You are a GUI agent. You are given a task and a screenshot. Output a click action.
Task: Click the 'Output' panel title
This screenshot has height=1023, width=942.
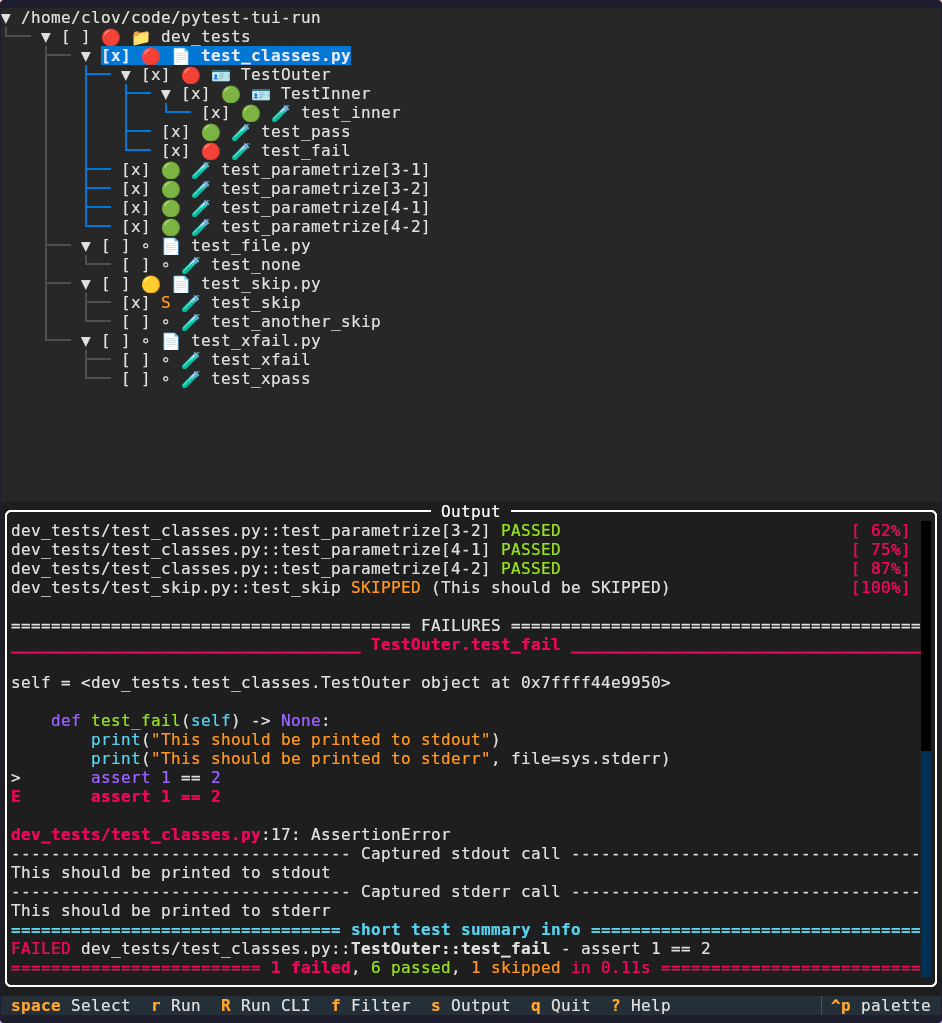(x=470, y=512)
